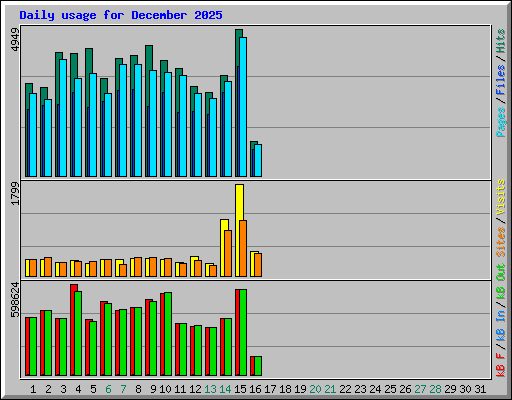Click the 598624 axis value
512x400 pixels.
15,300
